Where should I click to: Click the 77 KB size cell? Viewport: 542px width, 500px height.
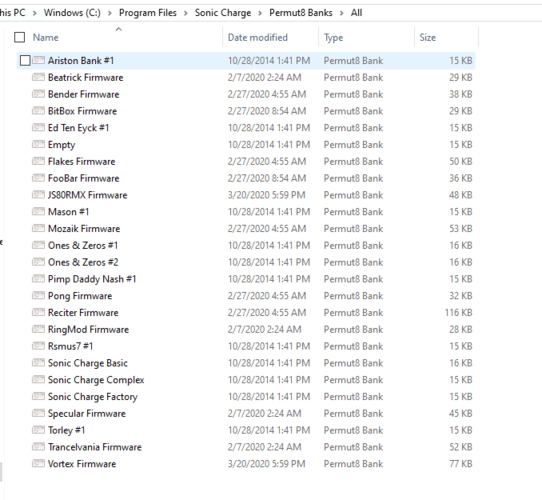click(x=460, y=464)
